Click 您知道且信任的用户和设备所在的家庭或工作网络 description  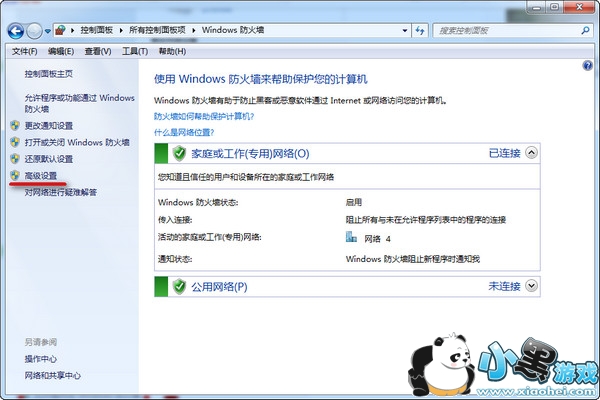click(246, 177)
